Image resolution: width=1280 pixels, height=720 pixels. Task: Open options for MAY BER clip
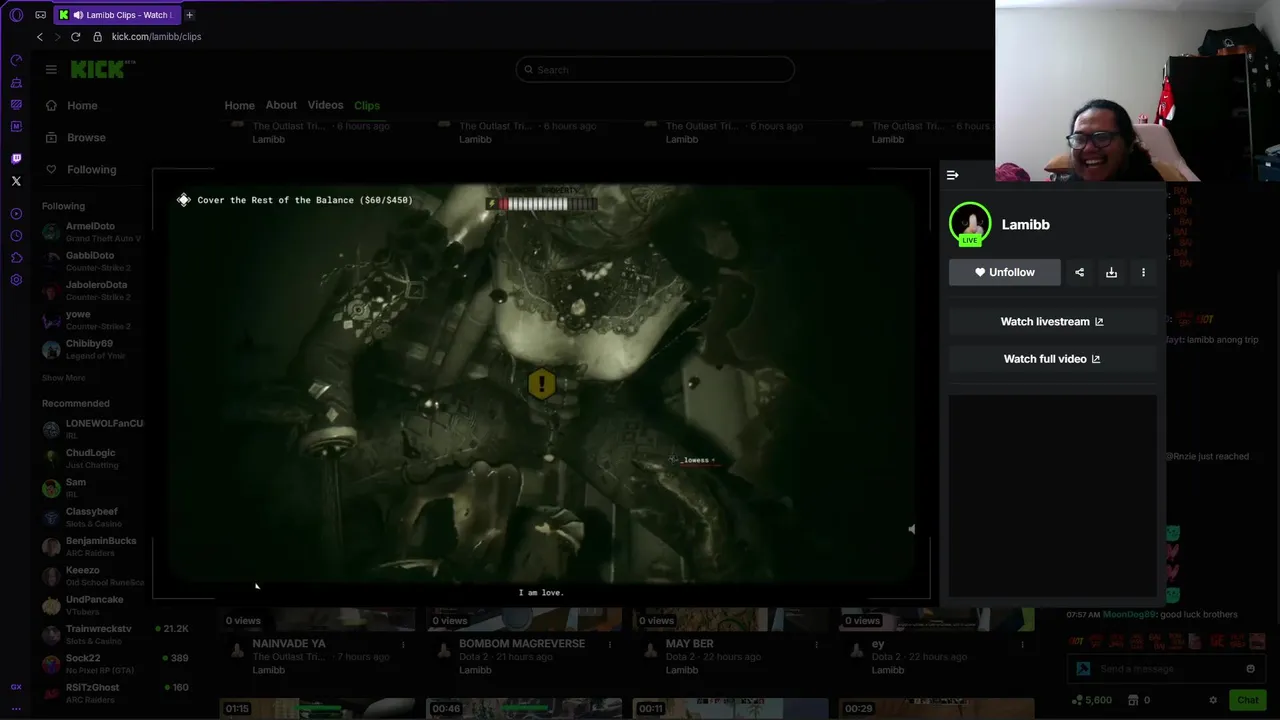[x=816, y=645]
